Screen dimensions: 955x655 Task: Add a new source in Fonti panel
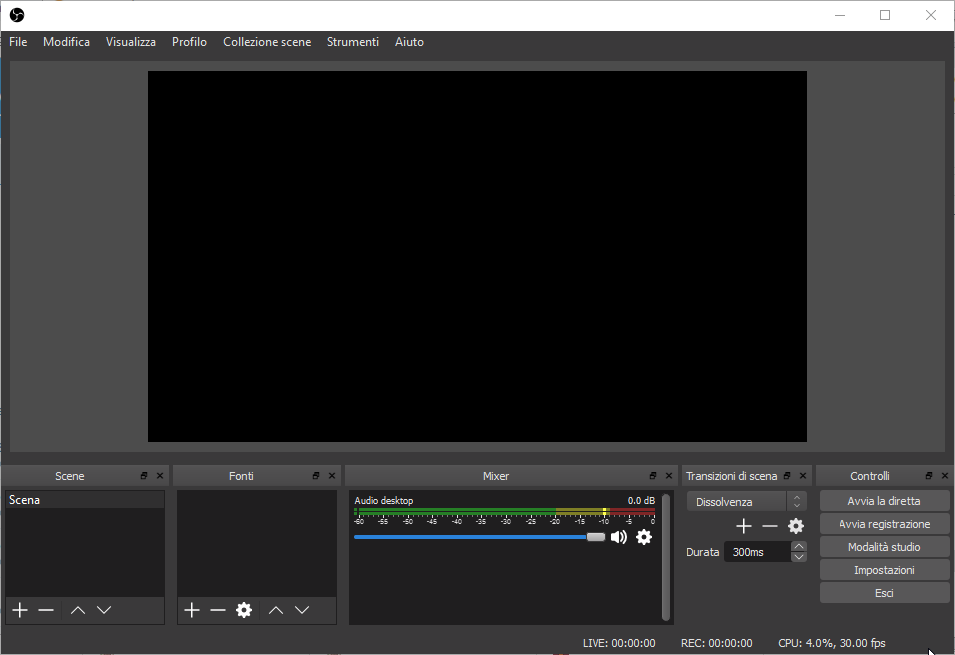tap(192, 610)
